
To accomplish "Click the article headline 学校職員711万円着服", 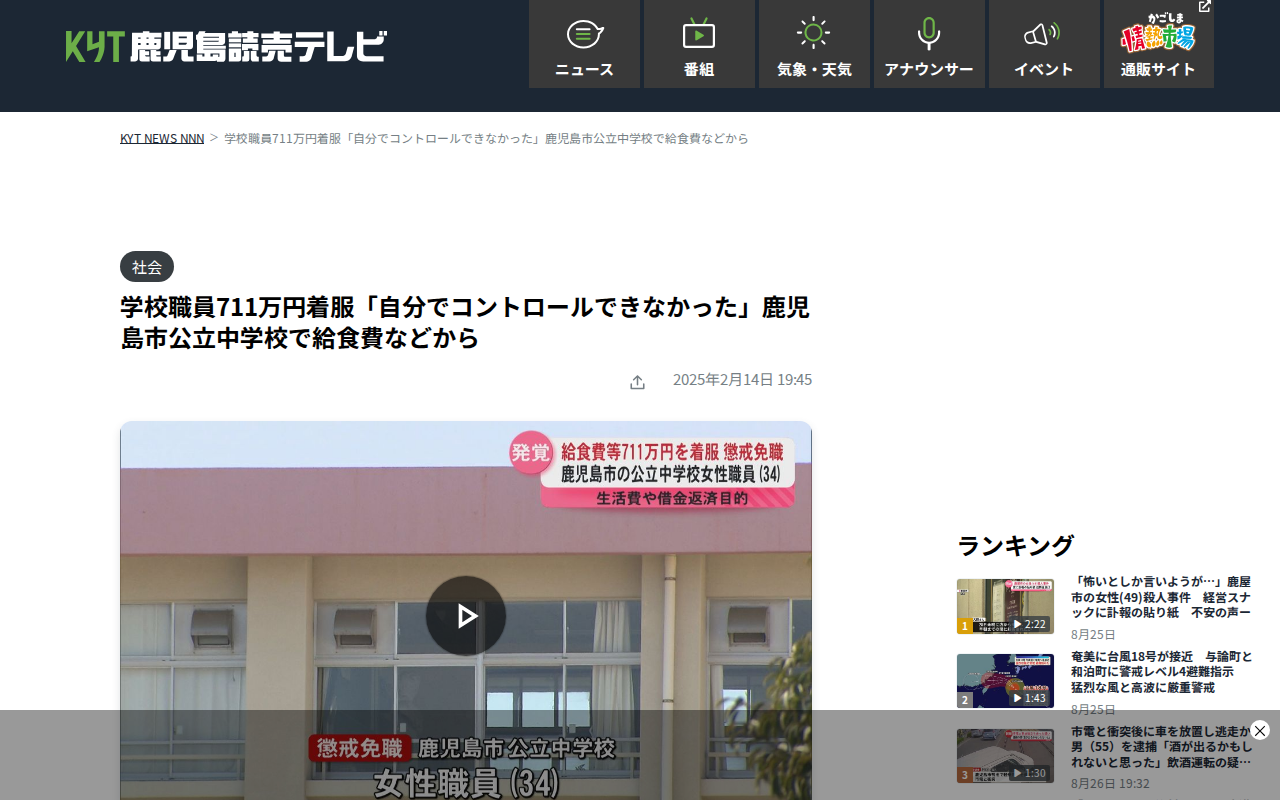I will [465, 322].
